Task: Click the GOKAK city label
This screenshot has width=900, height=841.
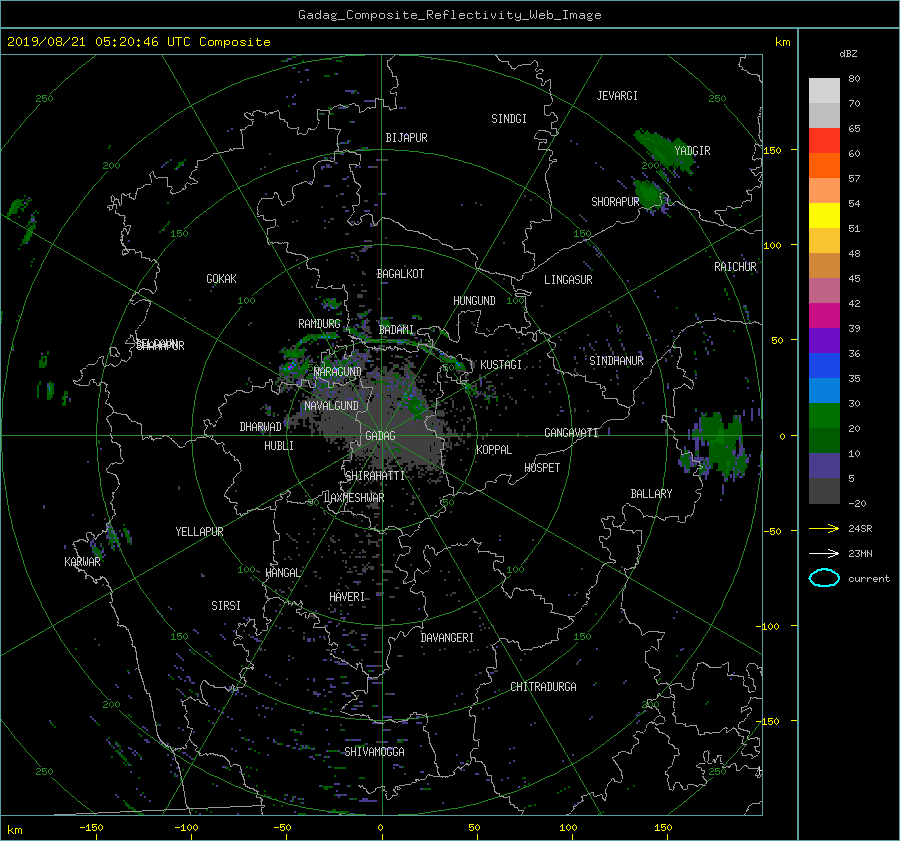Action: pyautogui.click(x=221, y=279)
